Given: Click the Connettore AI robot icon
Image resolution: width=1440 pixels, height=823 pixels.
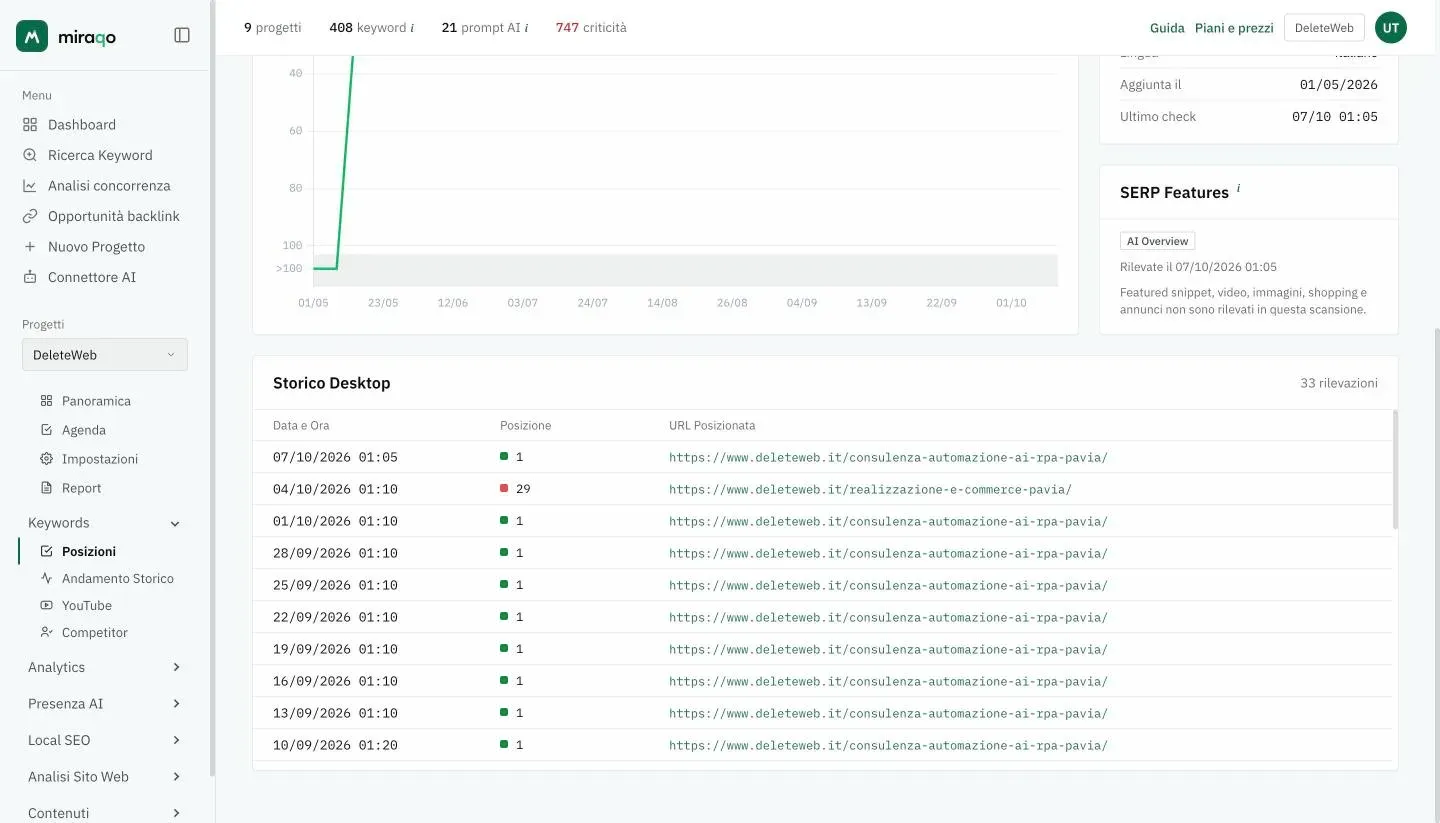Looking at the screenshot, I should [x=30, y=277].
